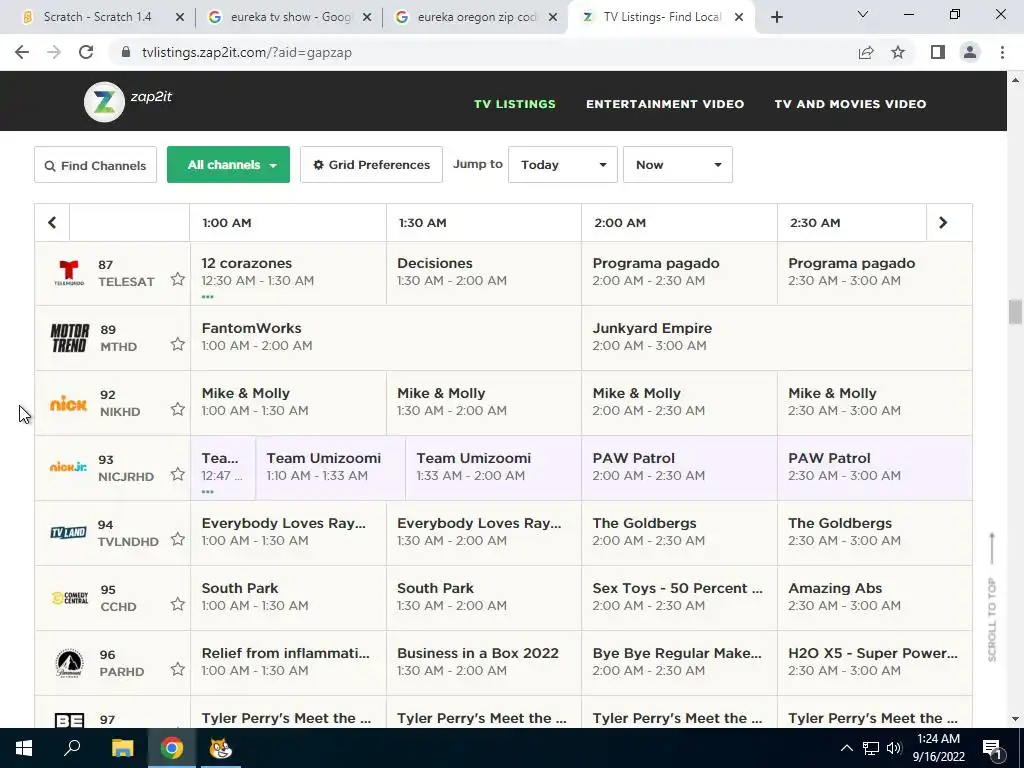Open the Nick Jr. channel 93 logo
Image resolution: width=1024 pixels, height=768 pixels.
[69, 467]
